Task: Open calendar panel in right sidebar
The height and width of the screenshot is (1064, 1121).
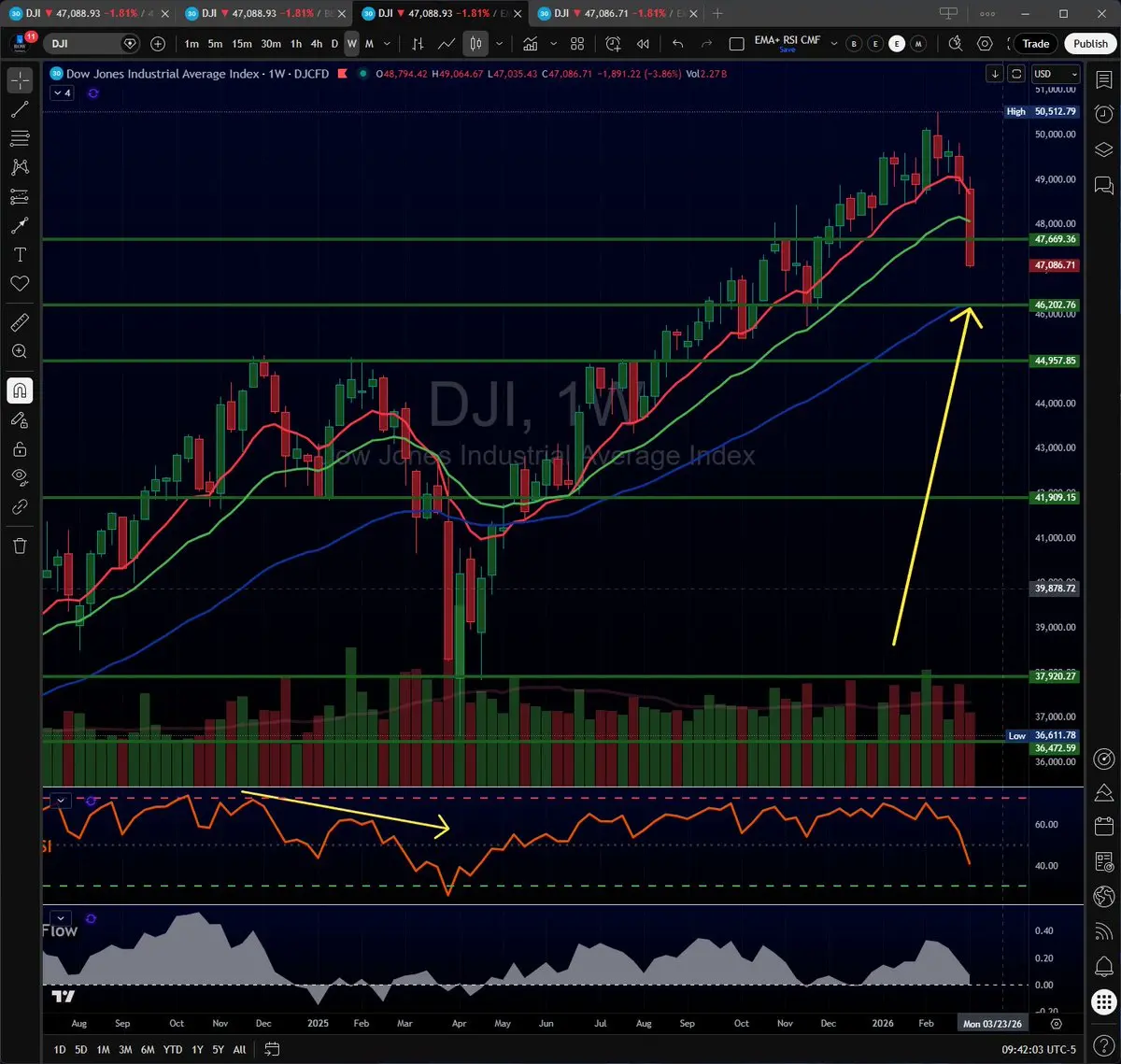Action: [x=1103, y=827]
